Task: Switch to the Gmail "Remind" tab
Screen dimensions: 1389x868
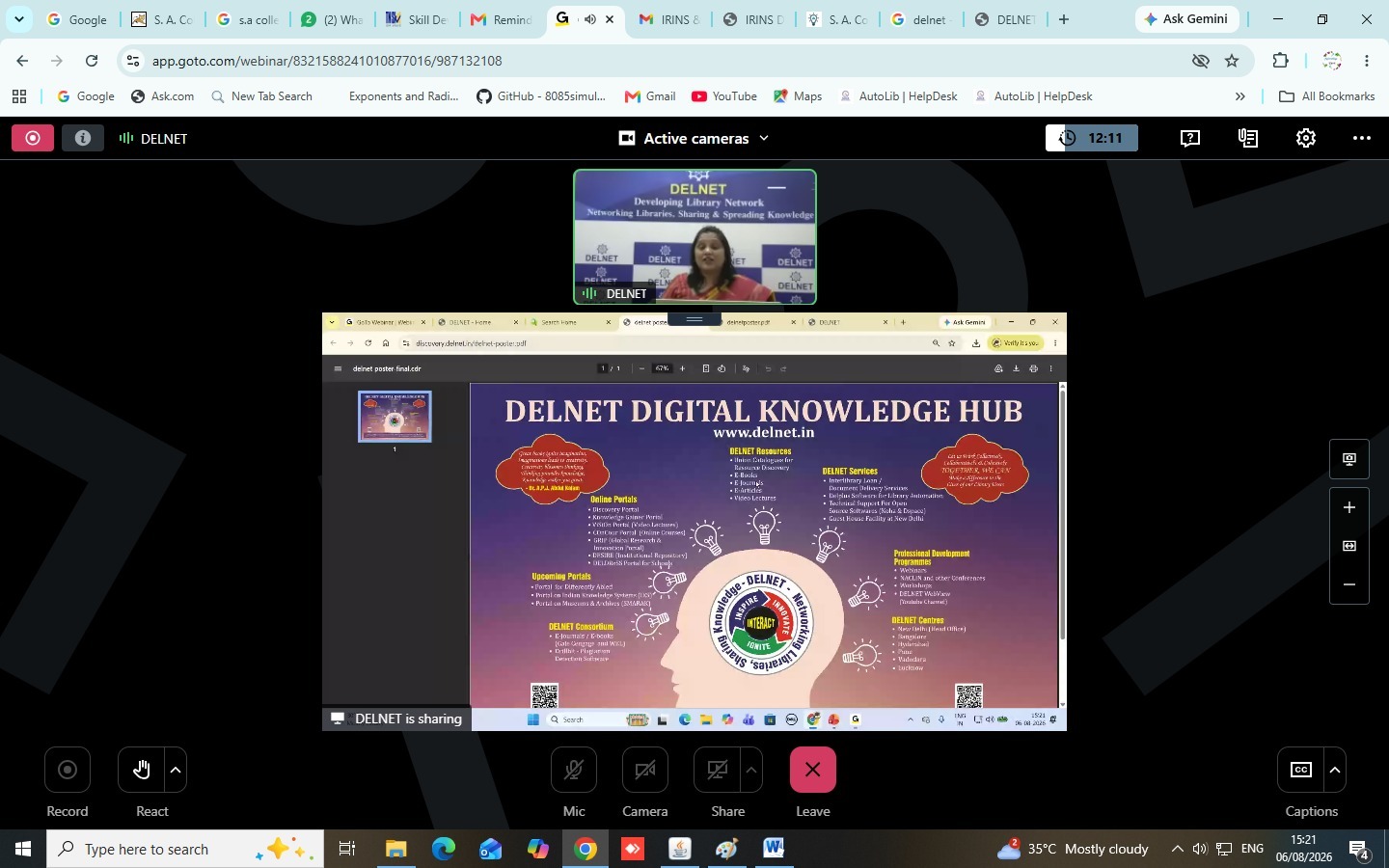Action: click(502, 19)
